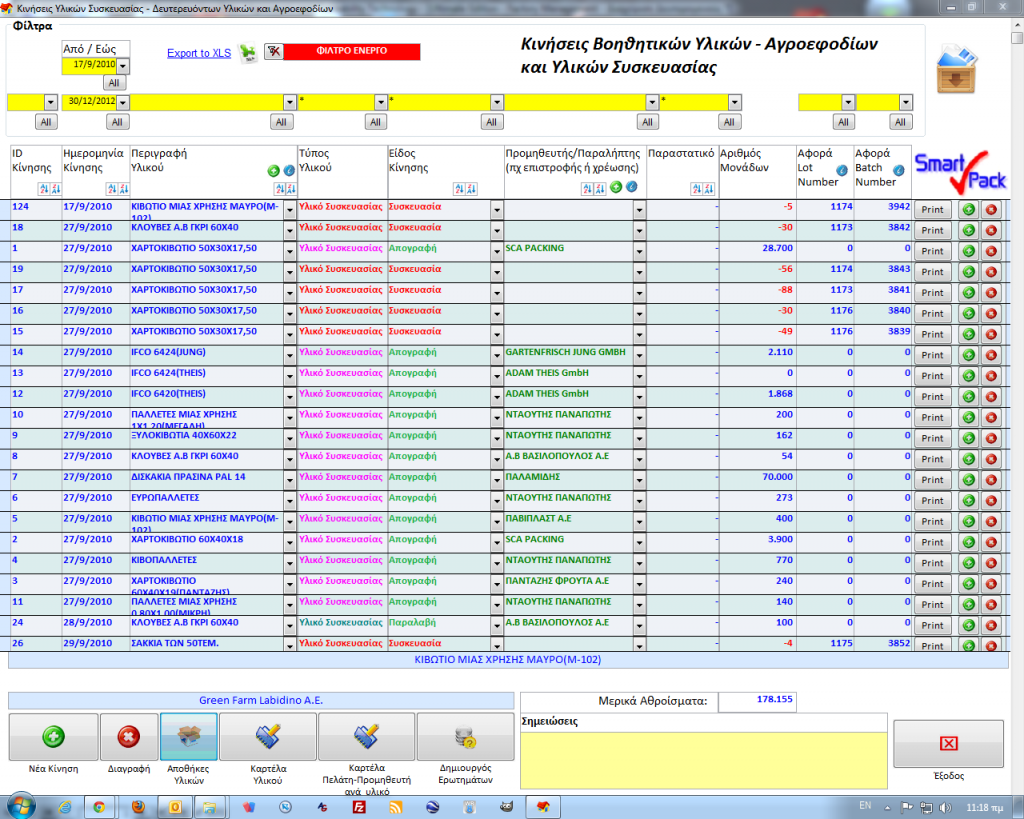Screen dimensions: 1024x819
Task: Open the Batch Number filter dropdown
Action: point(905,103)
